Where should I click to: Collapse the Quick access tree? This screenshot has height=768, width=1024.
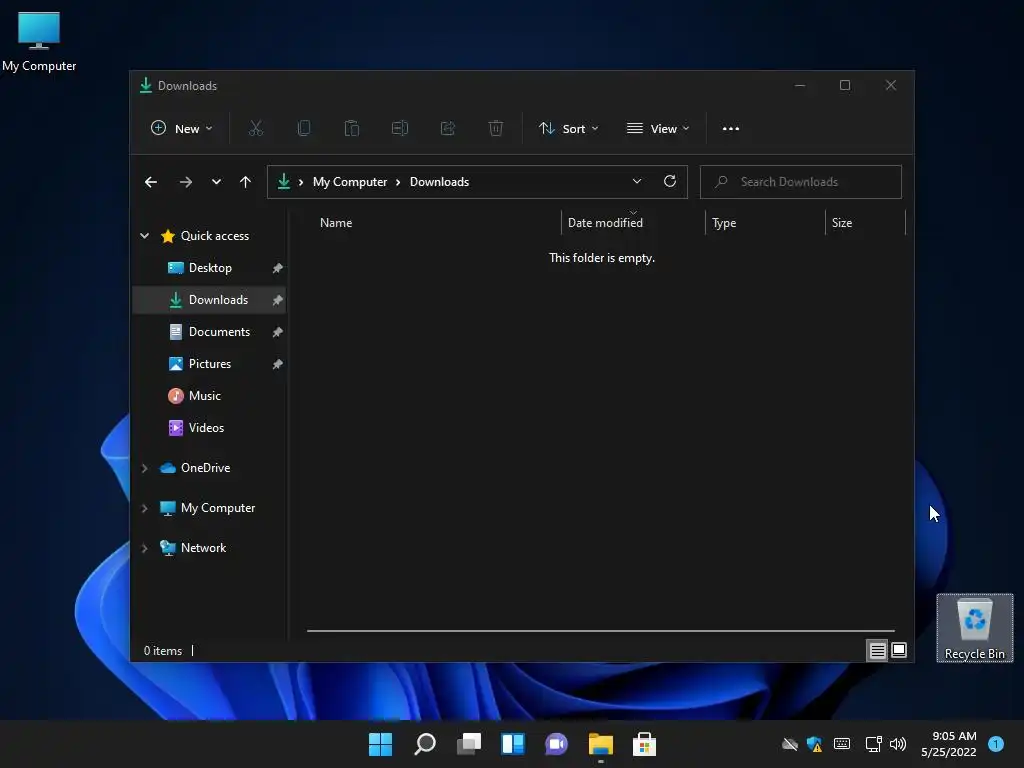pyautogui.click(x=144, y=236)
